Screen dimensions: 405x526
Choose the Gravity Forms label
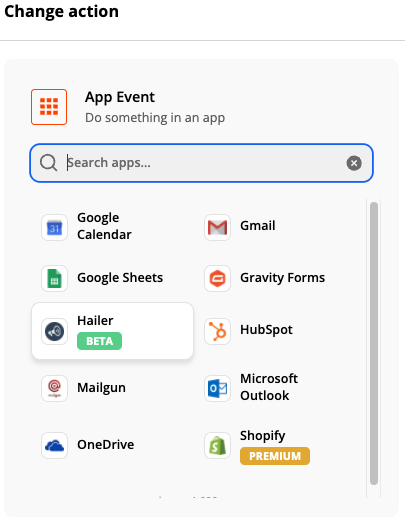283,278
